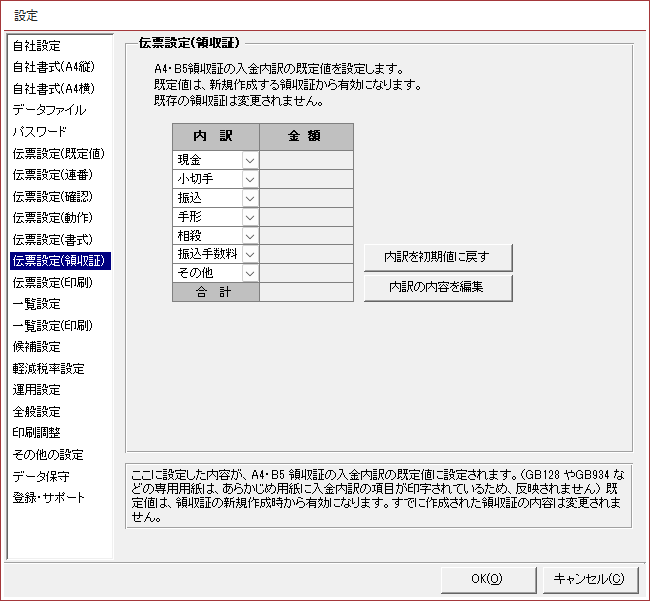Click the 合計 row label
650x601 pixels.
click(216, 292)
